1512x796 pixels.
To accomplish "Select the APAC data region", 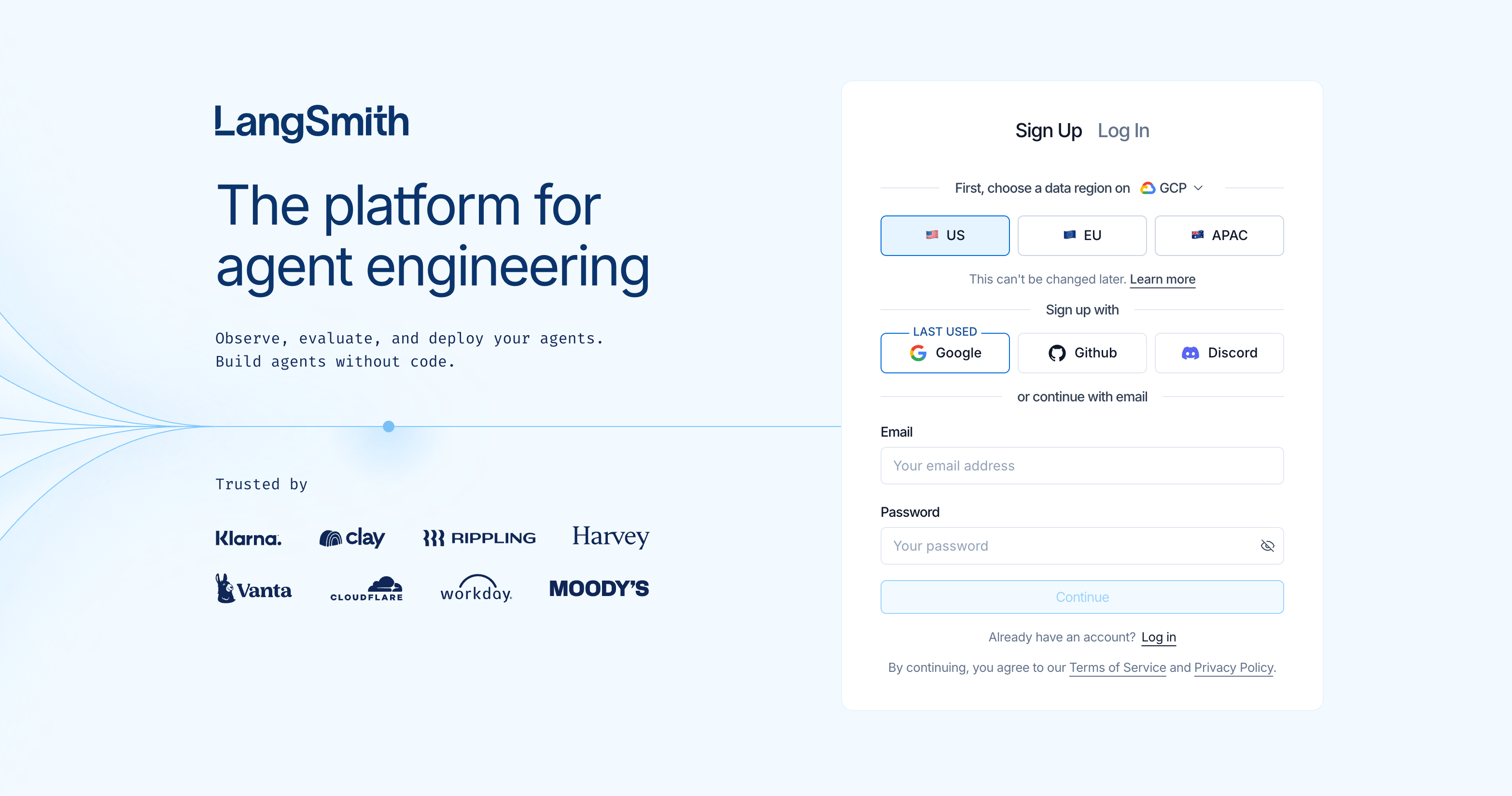I will [x=1219, y=236].
